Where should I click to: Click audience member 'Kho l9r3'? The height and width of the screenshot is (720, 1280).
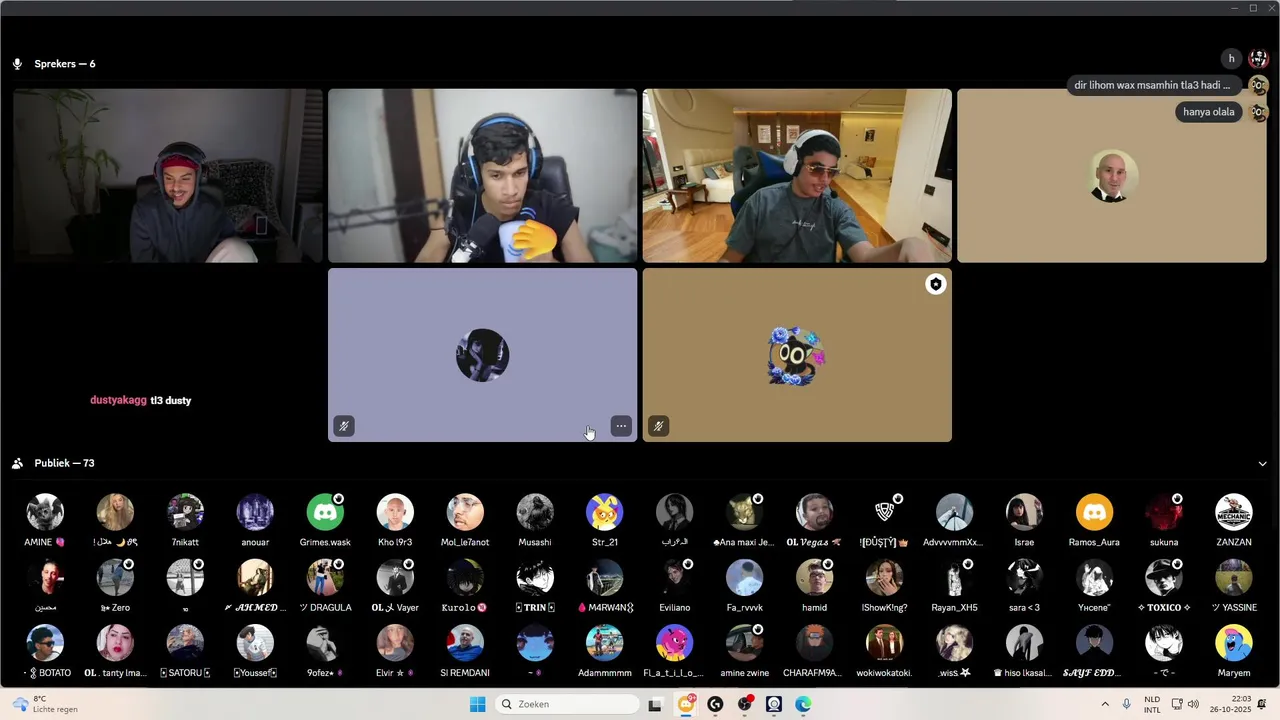point(395,520)
